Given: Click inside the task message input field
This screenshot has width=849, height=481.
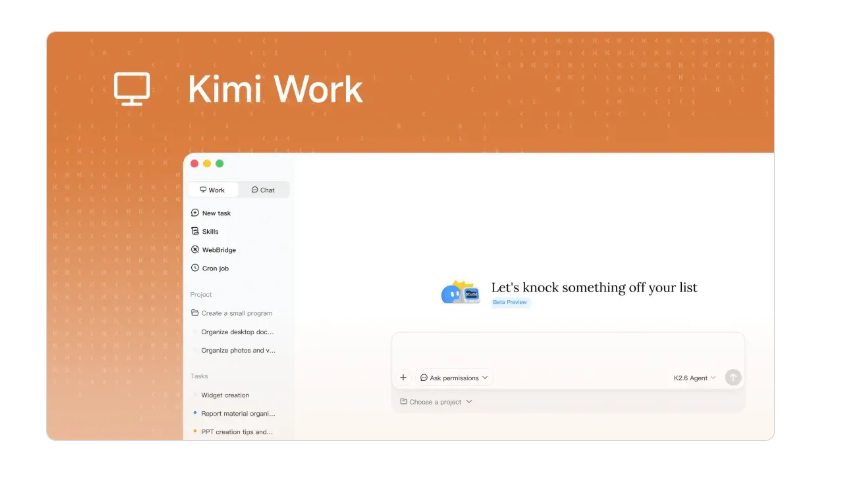Looking at the screenshot, I should click(568, 350).
